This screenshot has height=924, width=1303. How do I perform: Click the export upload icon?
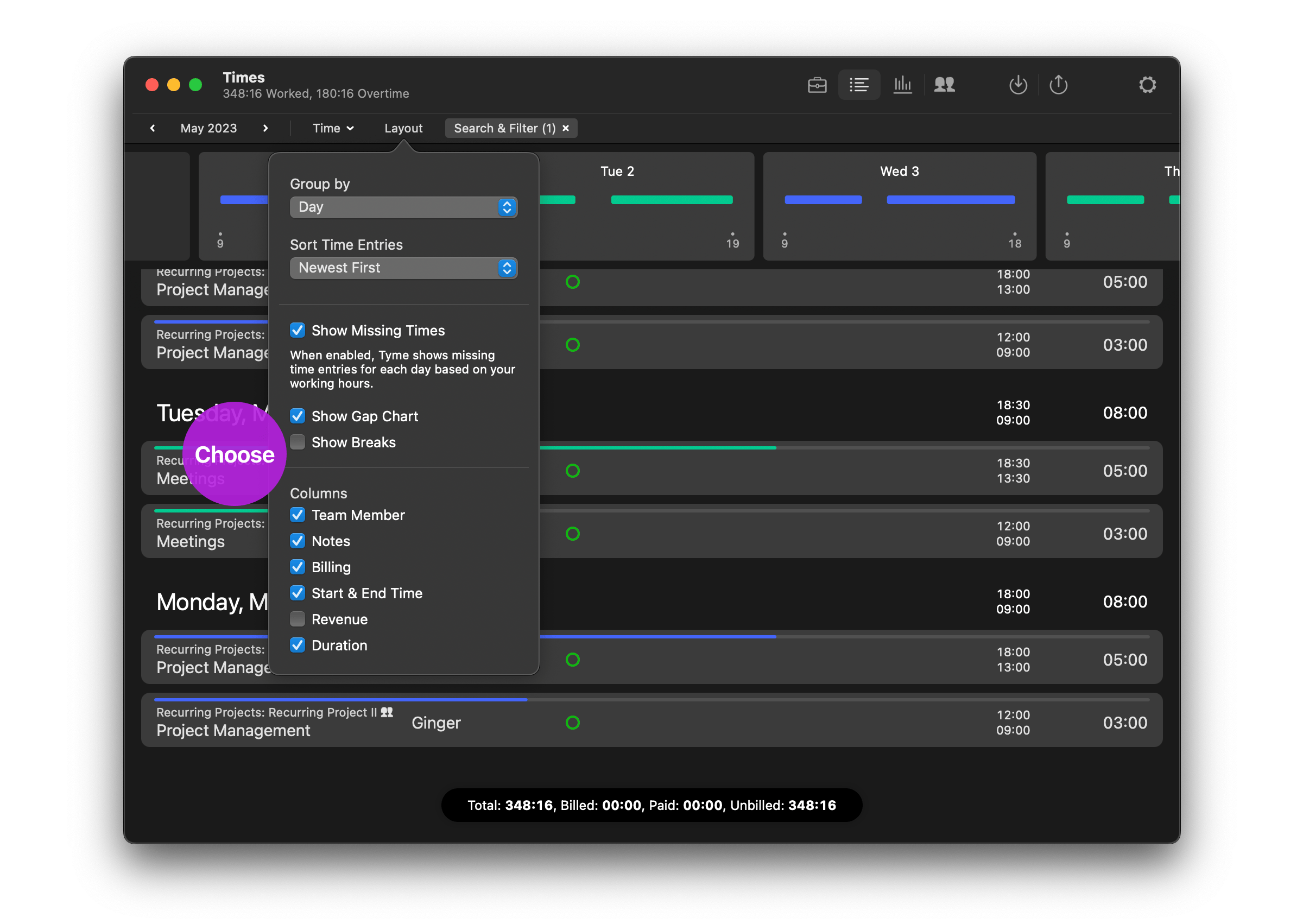tap(1058, 85)
